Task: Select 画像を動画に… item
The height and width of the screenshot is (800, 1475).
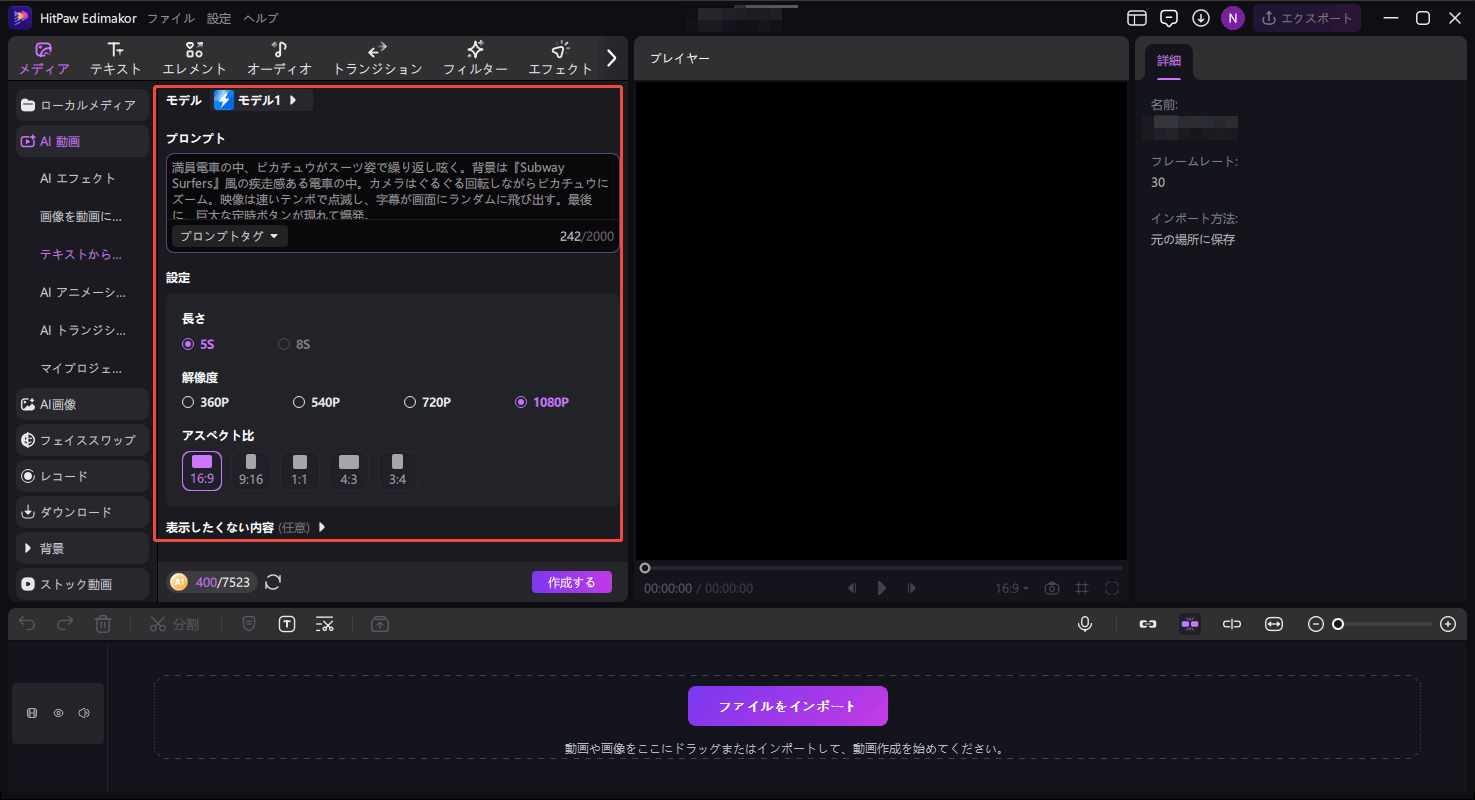Action: coord(83,216)
